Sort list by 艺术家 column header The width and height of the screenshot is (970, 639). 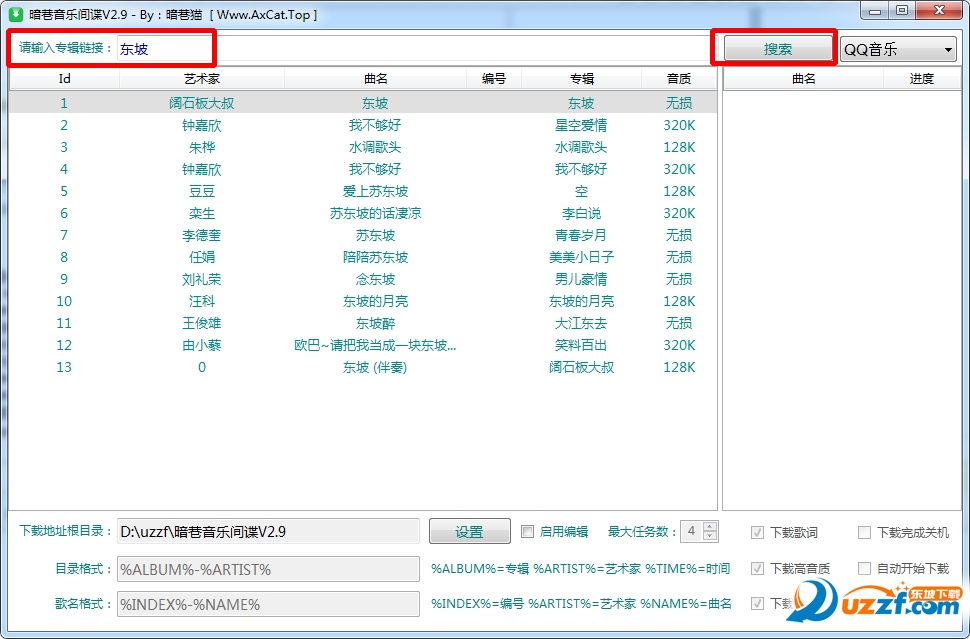201,78
